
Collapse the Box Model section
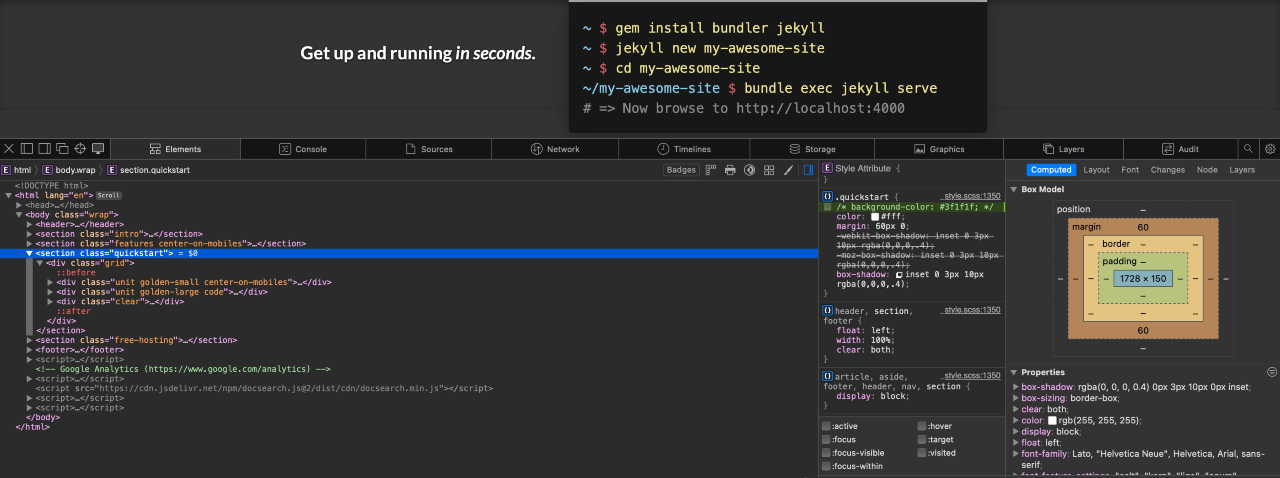[1014, 189]
